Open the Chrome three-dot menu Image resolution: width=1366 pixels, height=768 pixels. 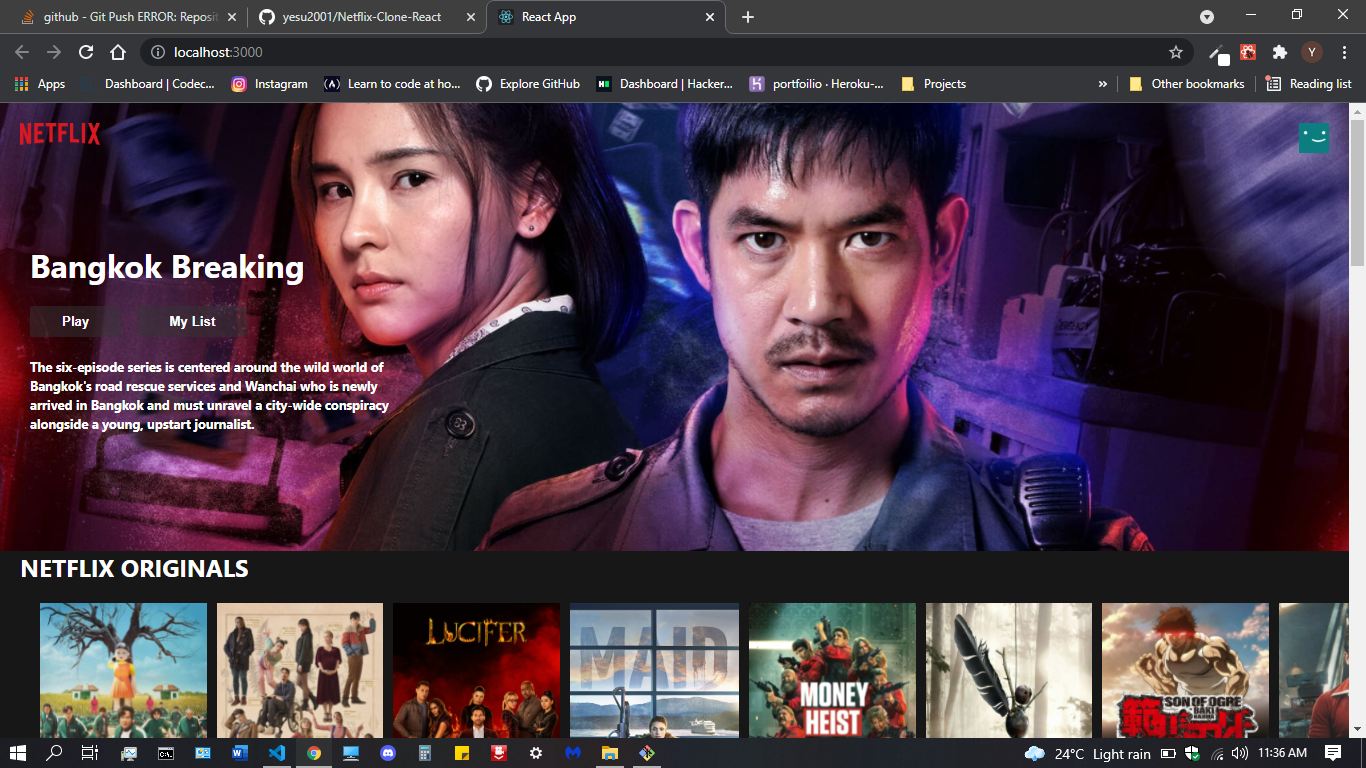click(1344, 52)
